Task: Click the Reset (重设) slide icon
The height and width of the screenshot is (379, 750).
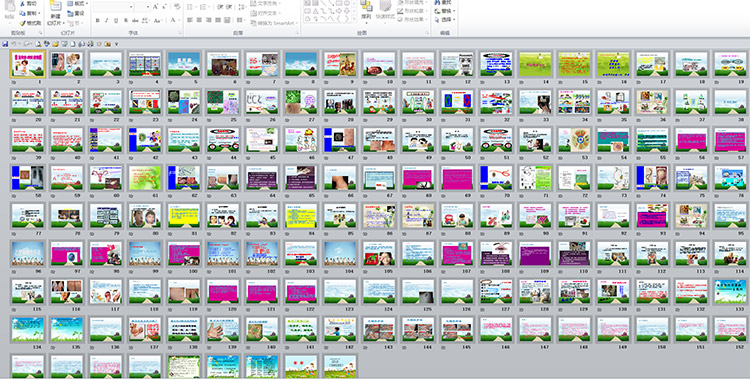Action: pos(70,13)
